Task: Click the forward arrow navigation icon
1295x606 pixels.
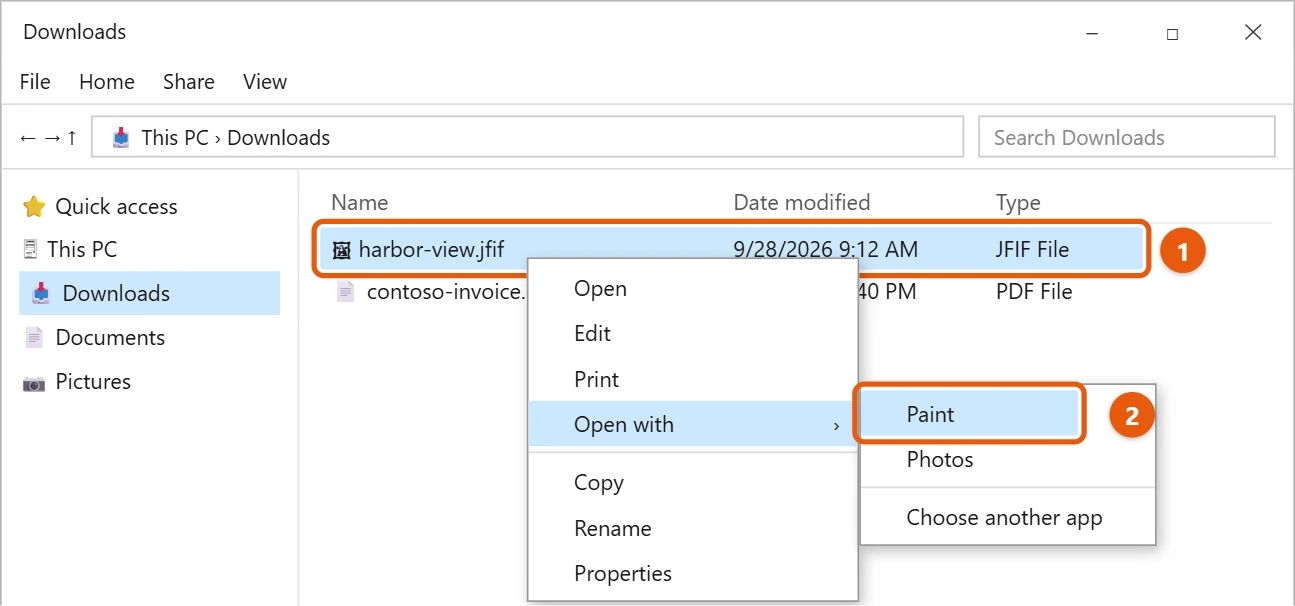Action: 51,138
